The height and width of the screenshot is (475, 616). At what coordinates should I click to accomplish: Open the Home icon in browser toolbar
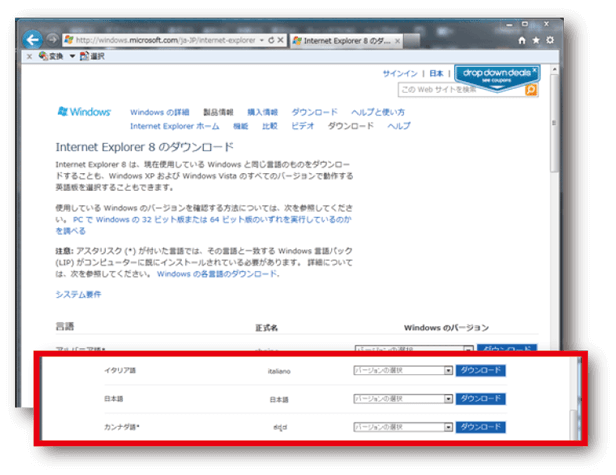pos(522,40)
